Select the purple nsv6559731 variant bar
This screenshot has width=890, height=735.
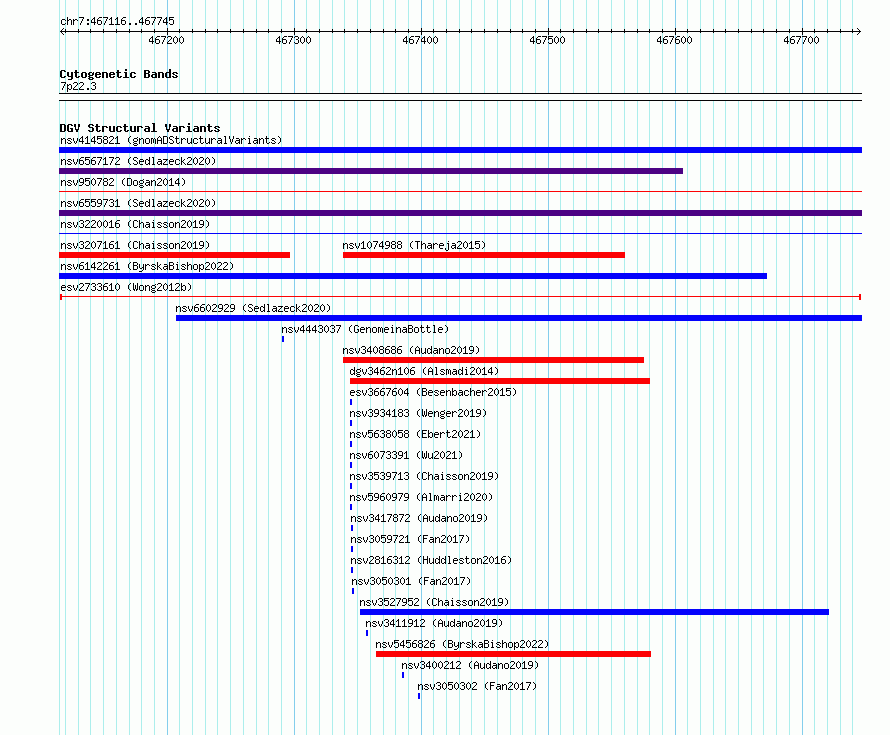[x=460, y=213]
